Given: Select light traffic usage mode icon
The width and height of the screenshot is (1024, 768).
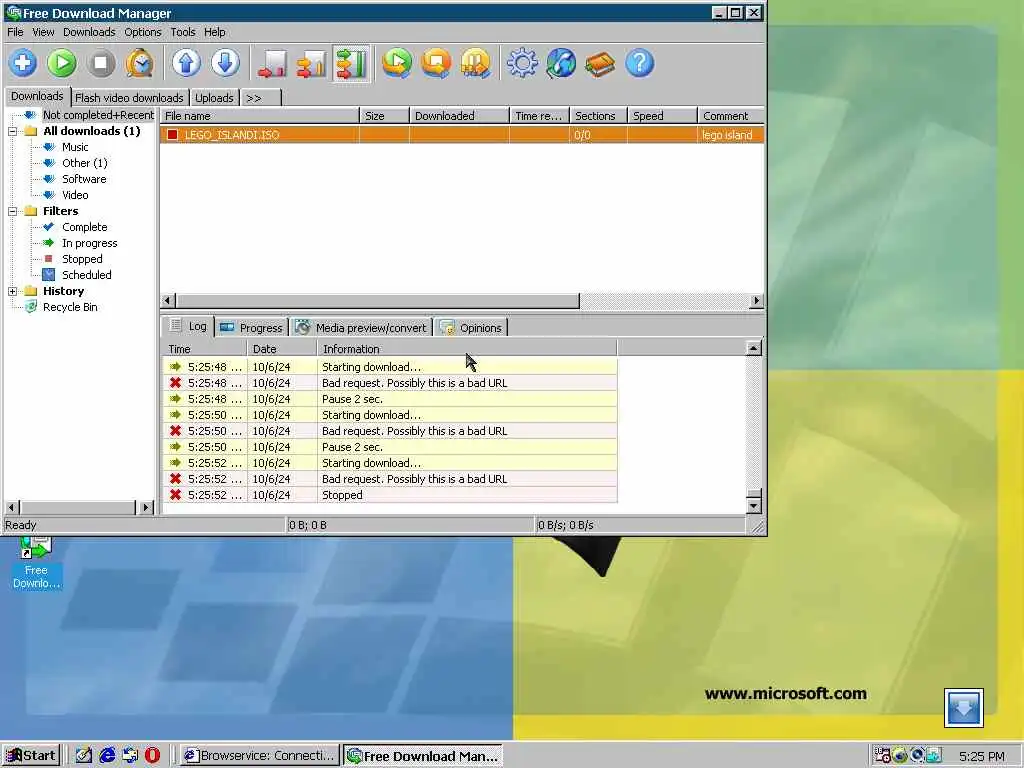Looking at the screenshot, I should (x=272, y=64).
